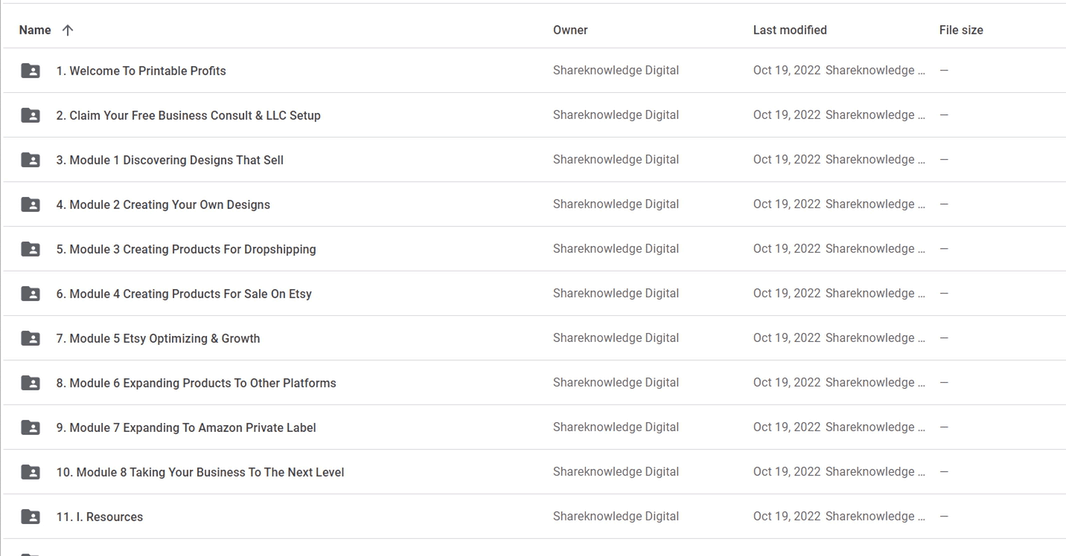Image resolution: width=1066 pixels, height=556 pixels.
Task: Click folder icon for Module 2 Creating Your Own Designs
Action: click(31, 205)
